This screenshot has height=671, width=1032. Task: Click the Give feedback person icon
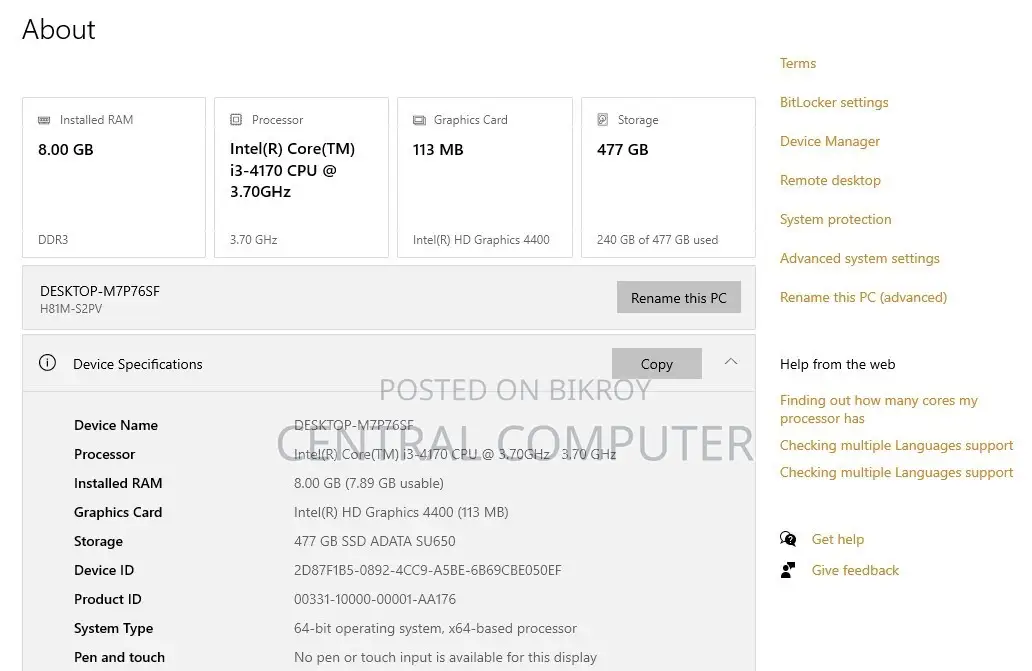788,570
